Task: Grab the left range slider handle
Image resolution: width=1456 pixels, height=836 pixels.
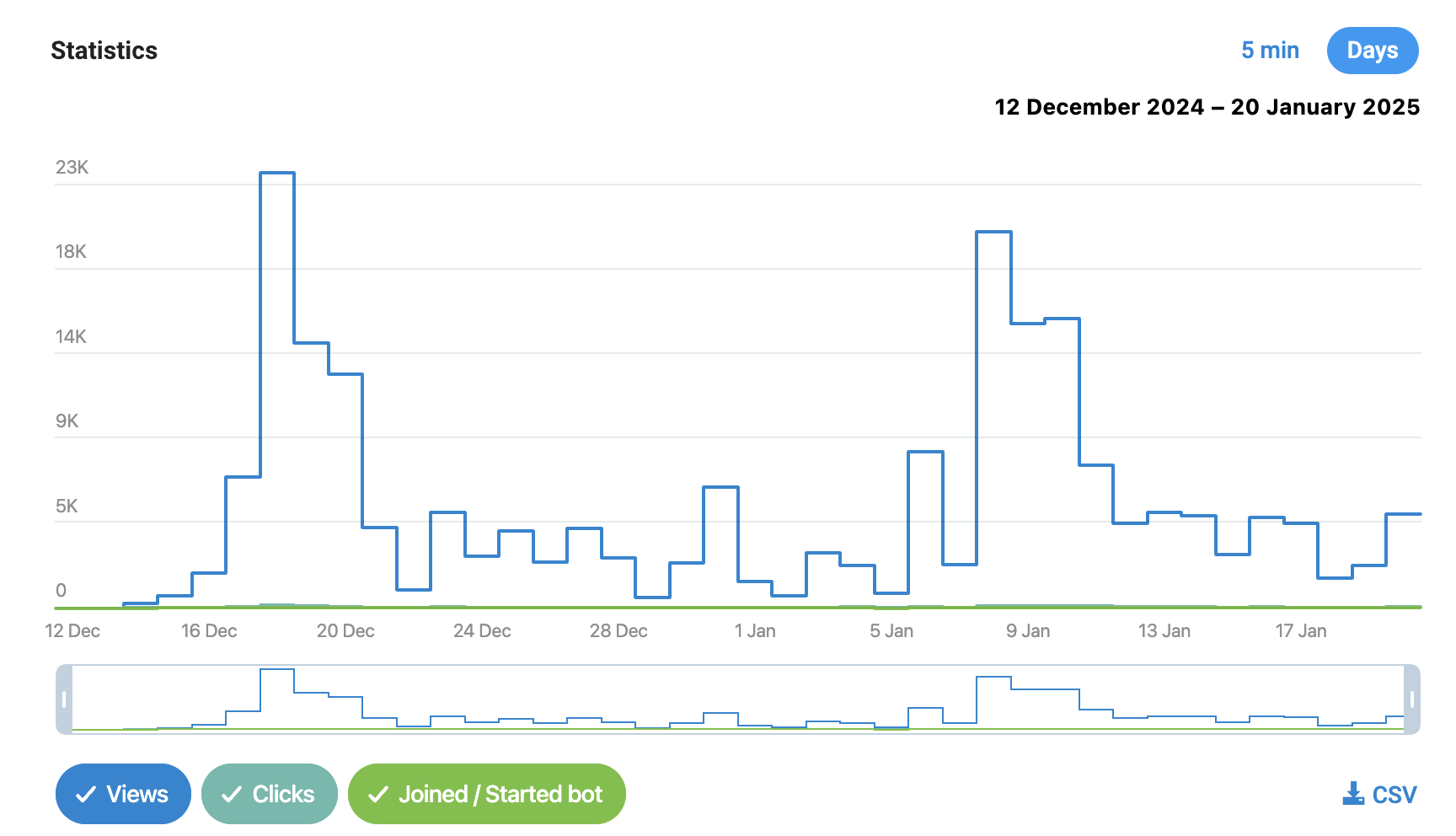Action: [64, 699]
